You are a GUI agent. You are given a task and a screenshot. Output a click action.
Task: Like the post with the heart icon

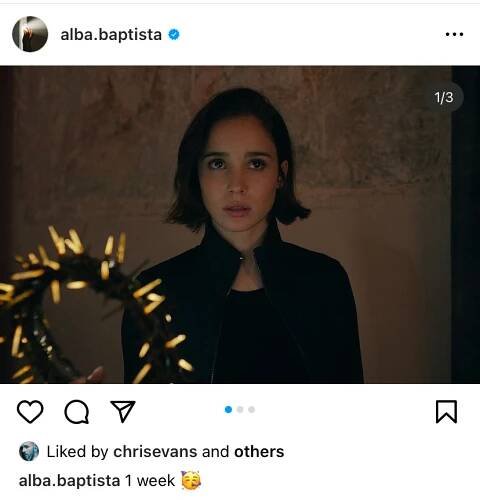[x=30, y=412]
